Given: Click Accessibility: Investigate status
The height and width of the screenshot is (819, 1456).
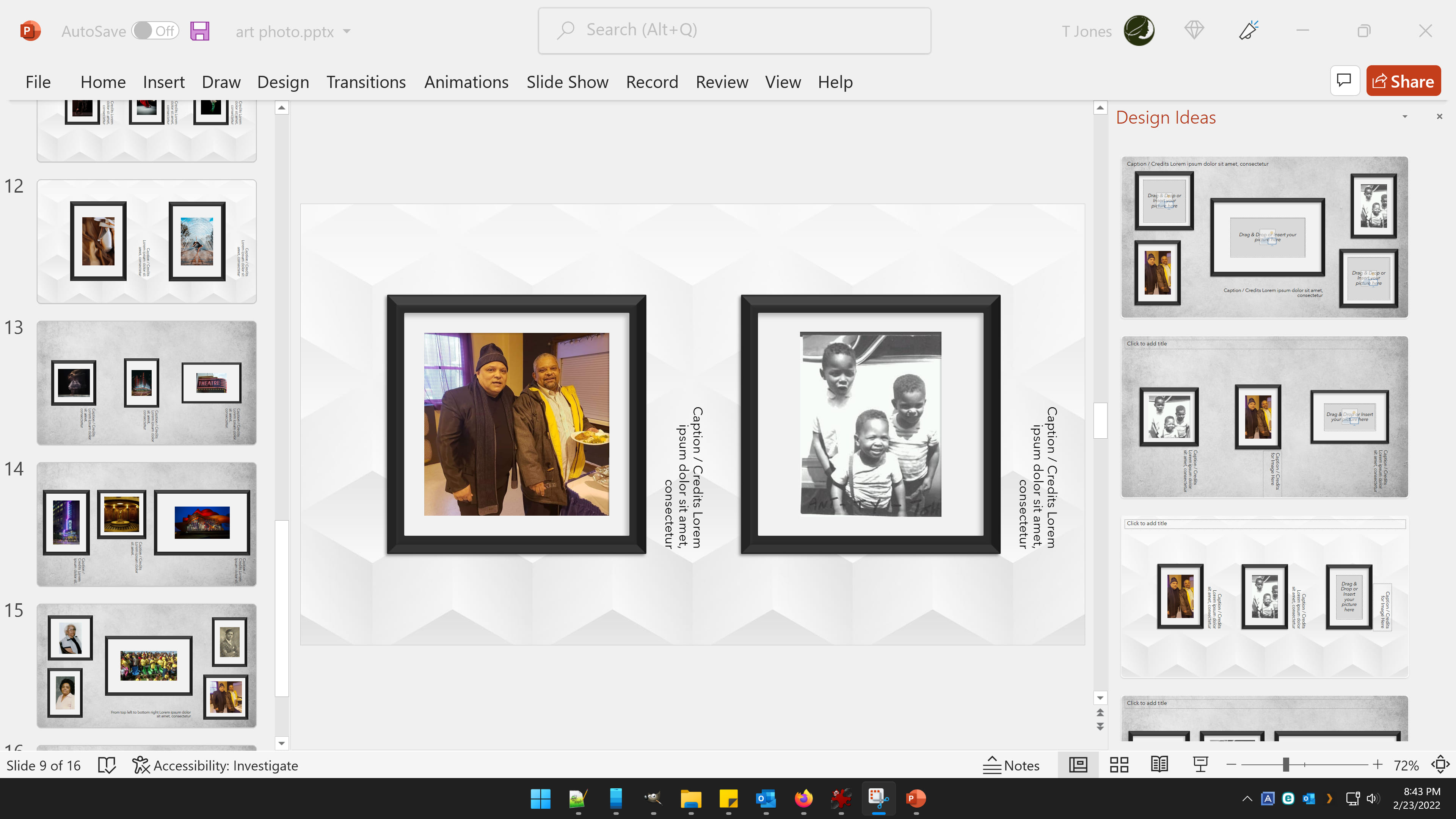Looking at the screenshot, I should 215,765.
